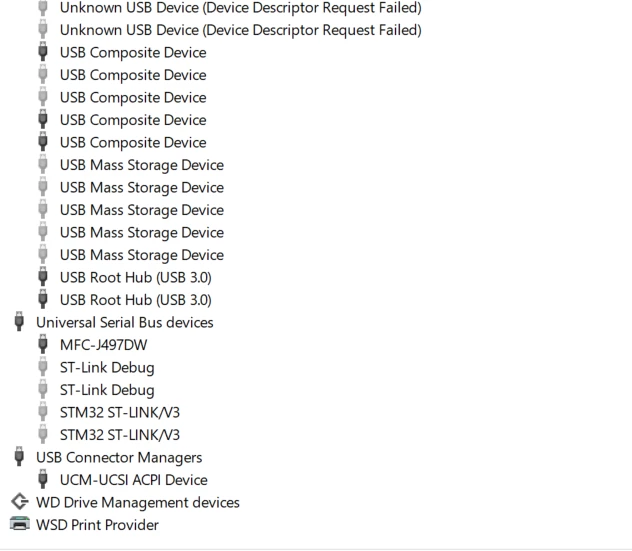
Task: Select the last USB Mass Storage Device
Action: click(142, 255)
